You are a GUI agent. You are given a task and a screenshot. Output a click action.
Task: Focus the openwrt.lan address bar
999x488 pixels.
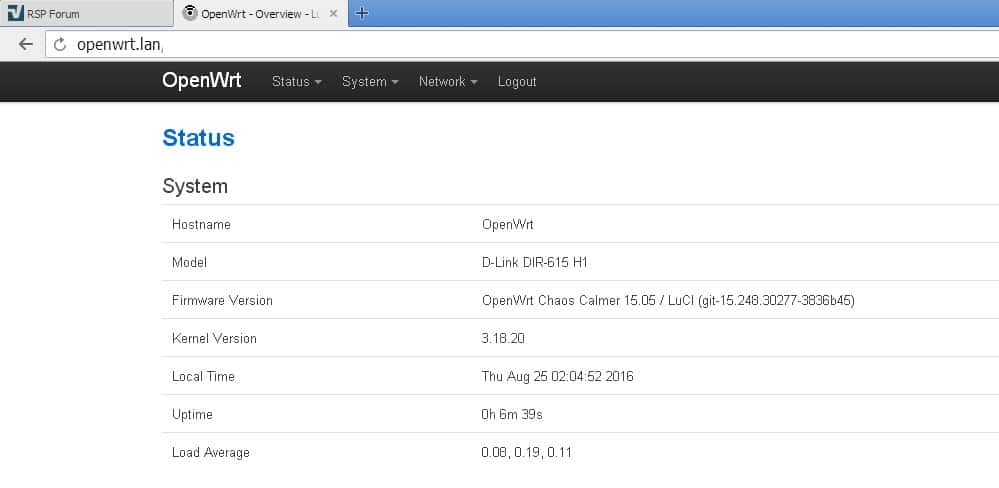click(x=522, y=45)
